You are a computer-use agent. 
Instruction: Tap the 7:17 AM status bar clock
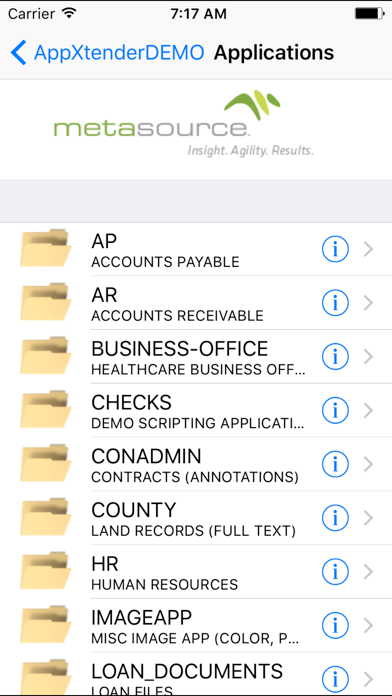point(198,14)
